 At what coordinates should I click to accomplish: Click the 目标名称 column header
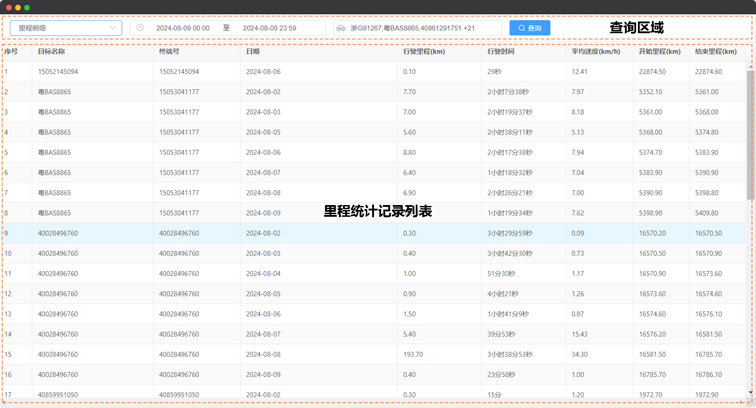tap(52, 51)
